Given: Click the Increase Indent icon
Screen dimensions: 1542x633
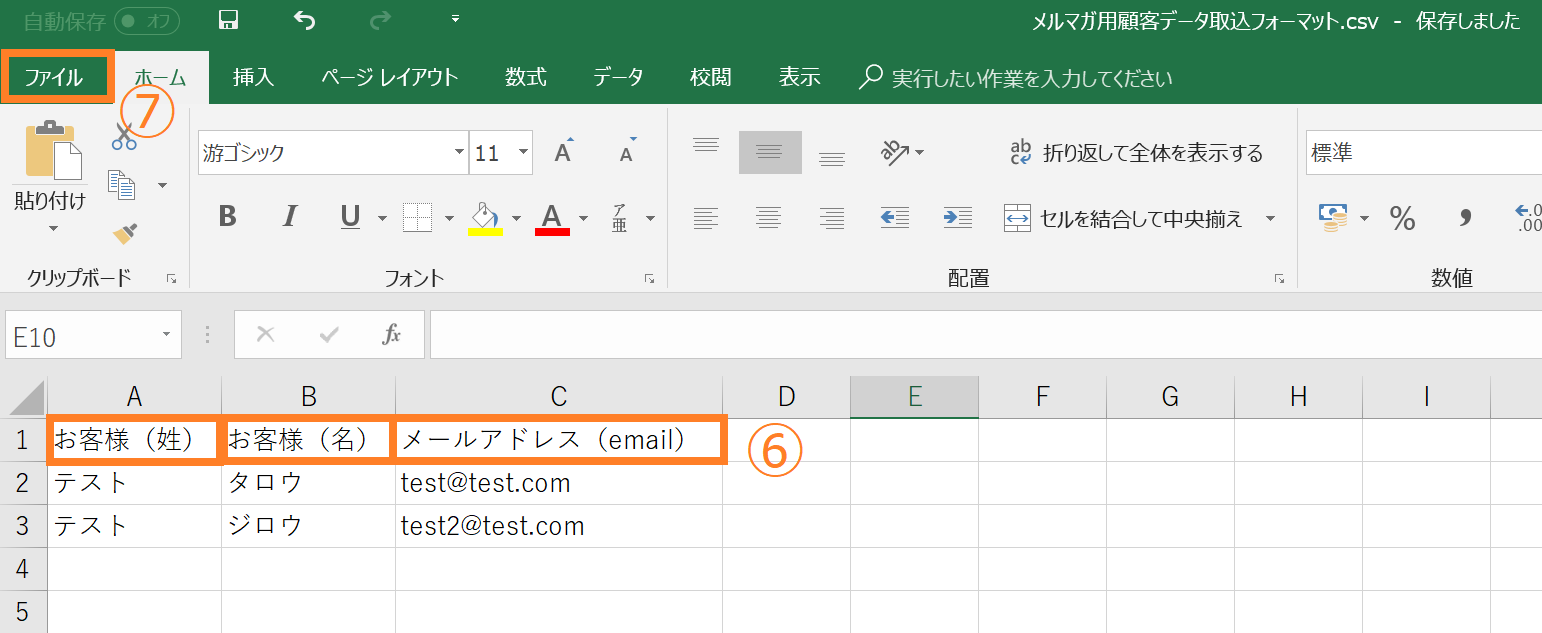Looking at the screenshot, I should 957,217.
